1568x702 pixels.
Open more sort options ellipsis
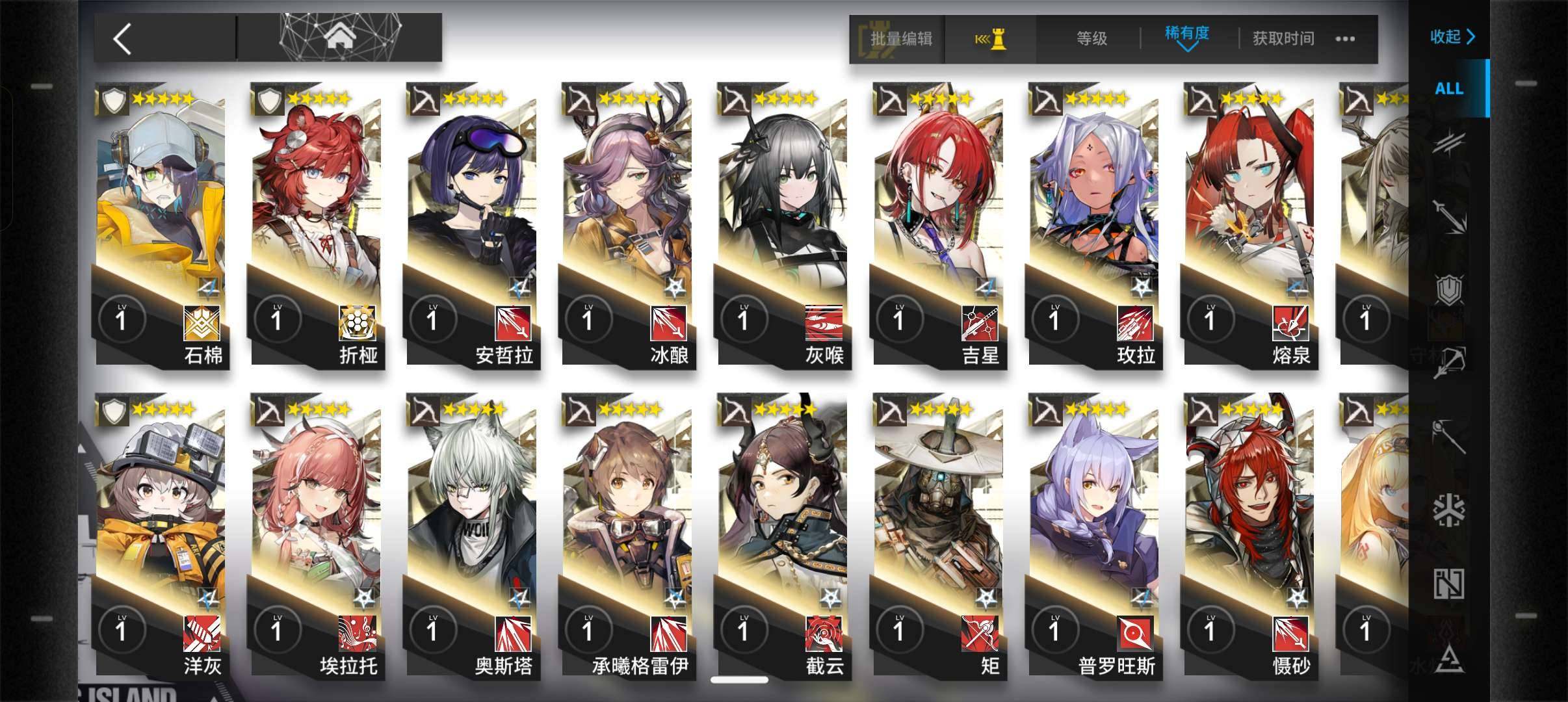coord(1345,39)
